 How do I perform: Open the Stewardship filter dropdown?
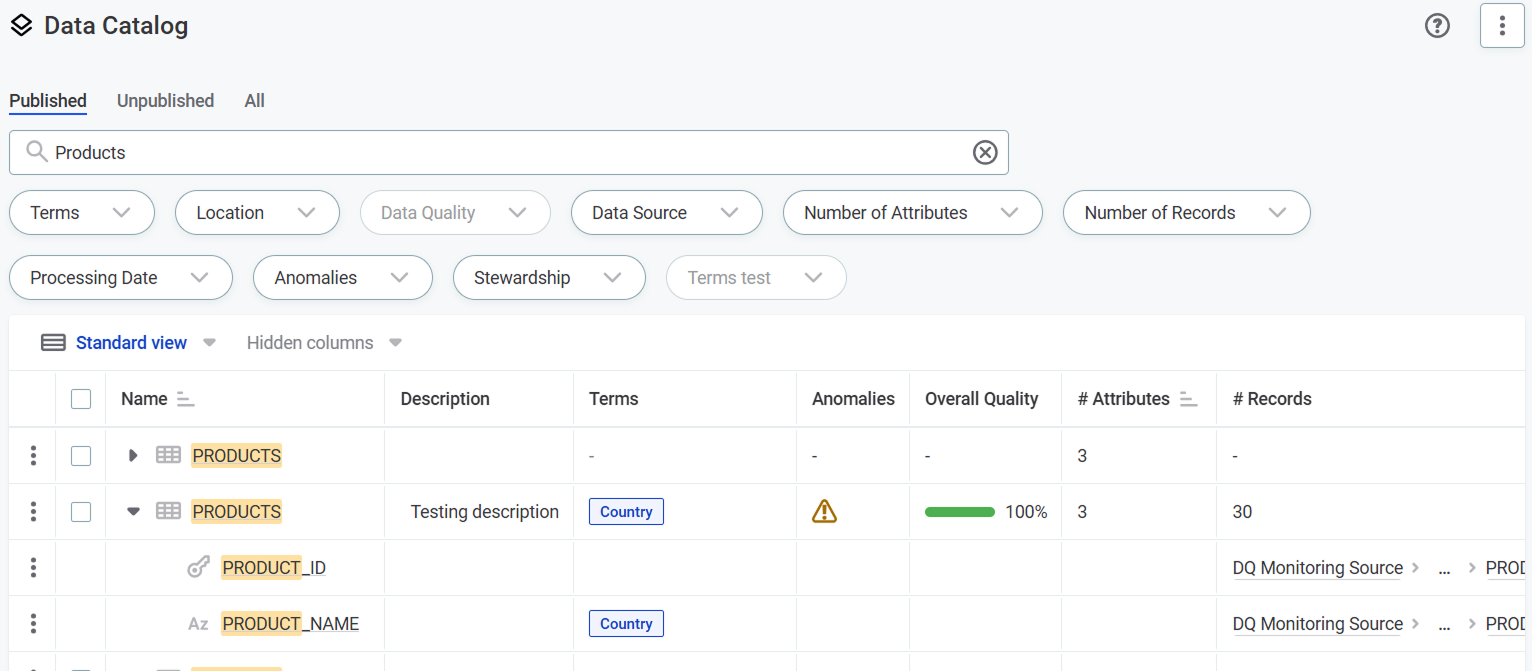coord(548,278)
